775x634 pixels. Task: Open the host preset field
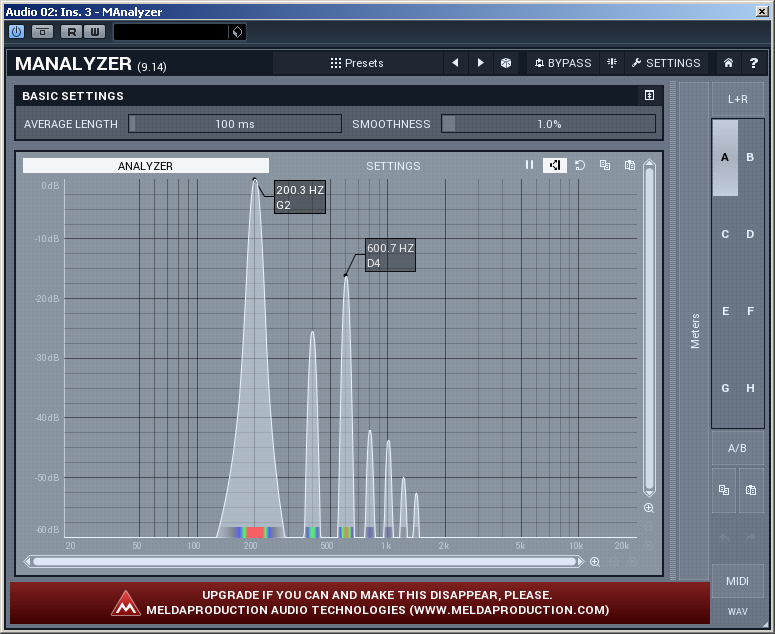point(171,32)
